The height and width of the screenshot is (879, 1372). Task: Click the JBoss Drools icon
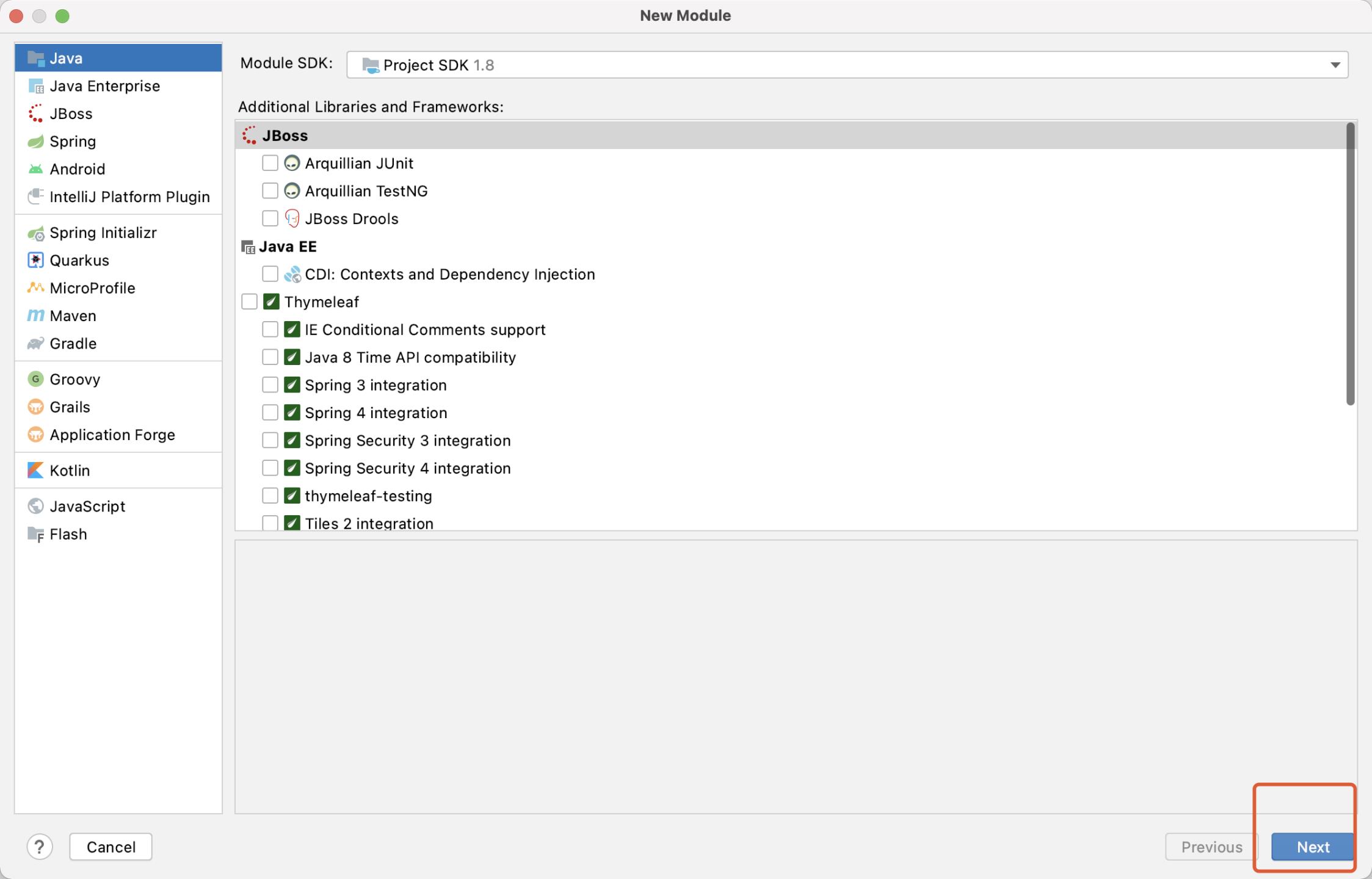click(x=292, y=219)
